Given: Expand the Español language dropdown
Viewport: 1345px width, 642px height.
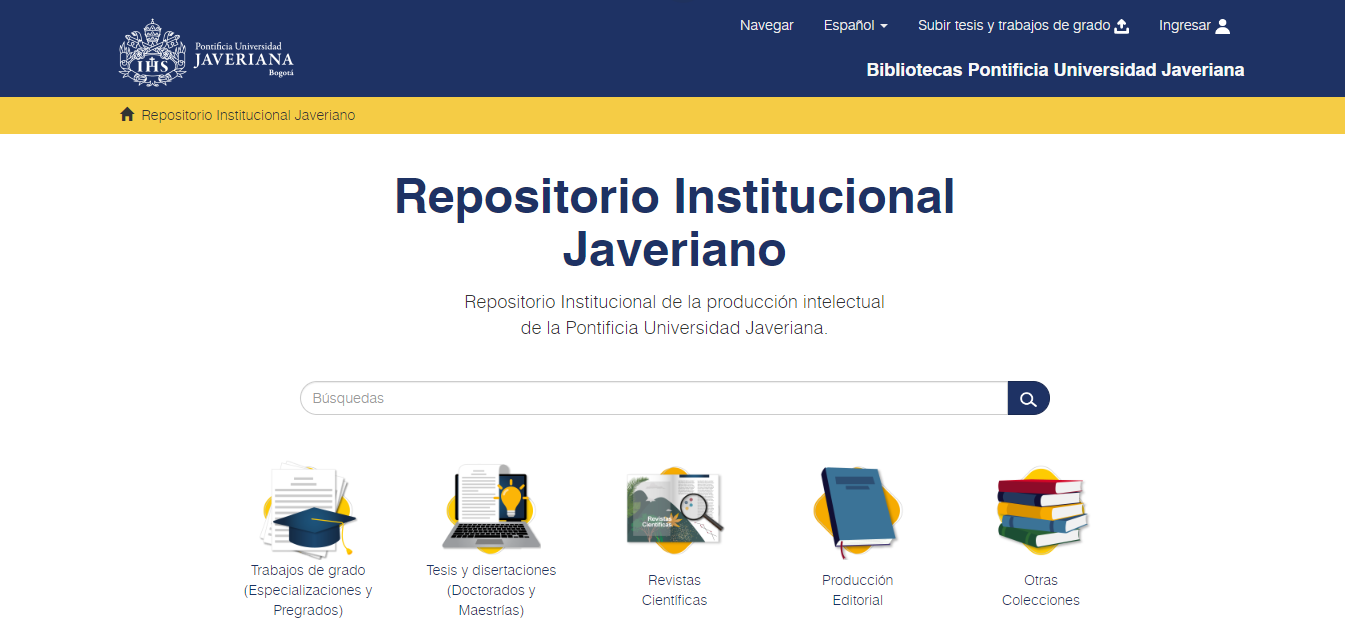Looking at the screenshot, I should [855, 26].
